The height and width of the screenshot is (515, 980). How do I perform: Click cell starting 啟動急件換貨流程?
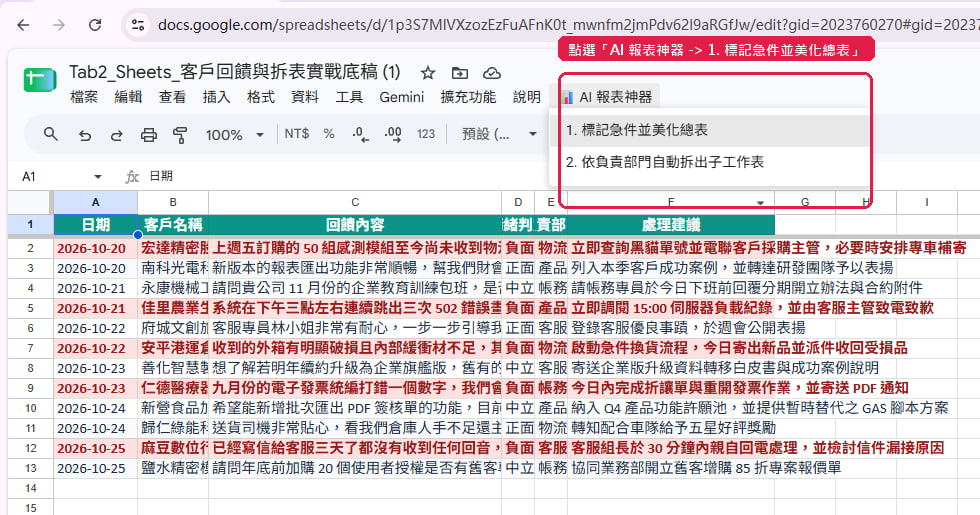[671, 348]
